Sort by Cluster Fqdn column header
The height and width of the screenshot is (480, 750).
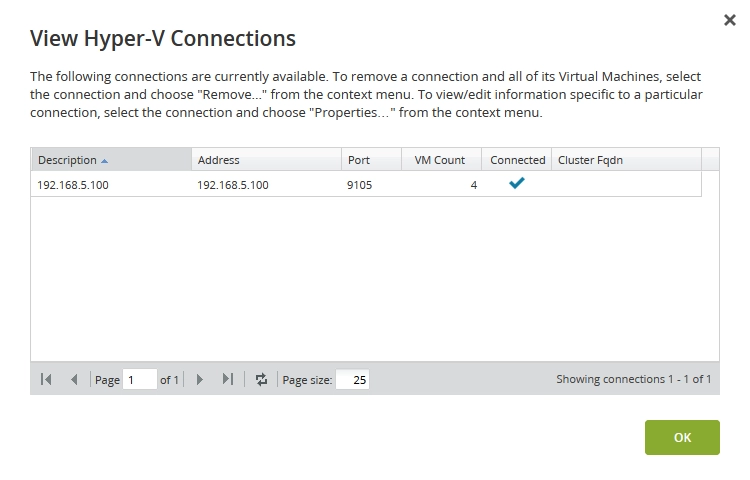click(x=627, y=160)
